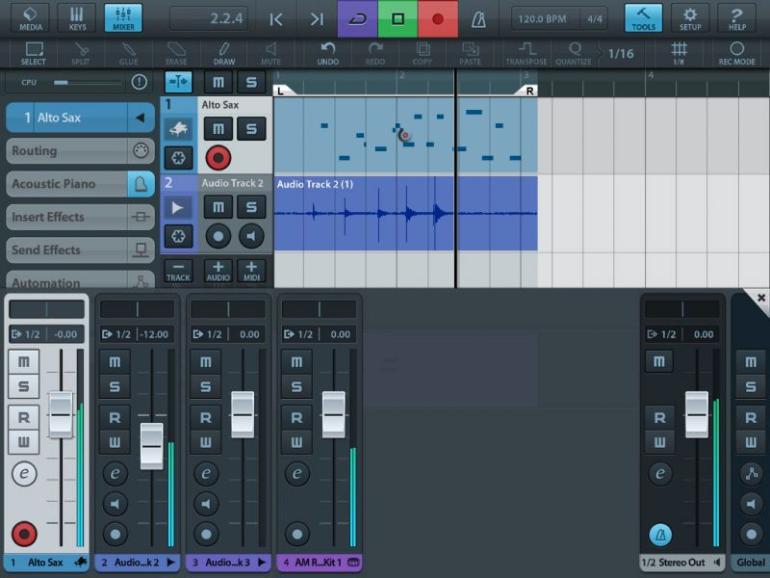Paste the copied event
Viewport: 770px width, 578px height.
coord(470,53)
